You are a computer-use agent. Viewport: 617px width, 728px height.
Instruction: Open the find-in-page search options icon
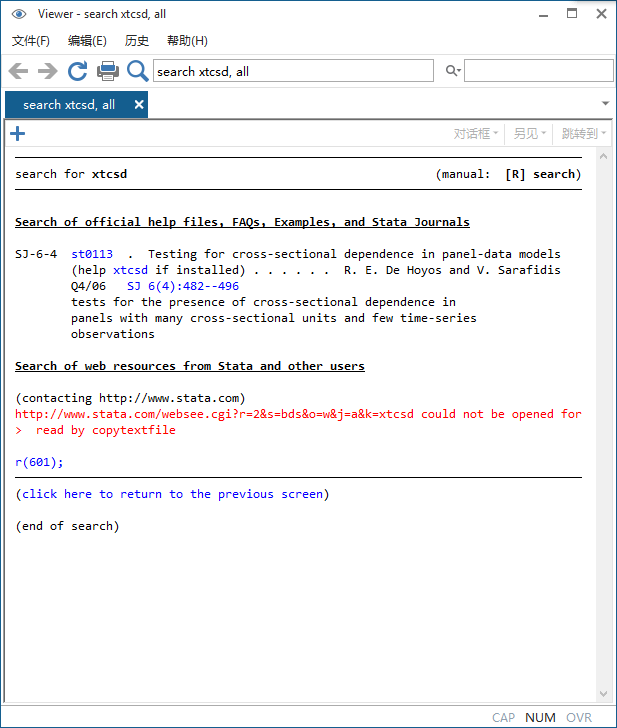point(453,71)
